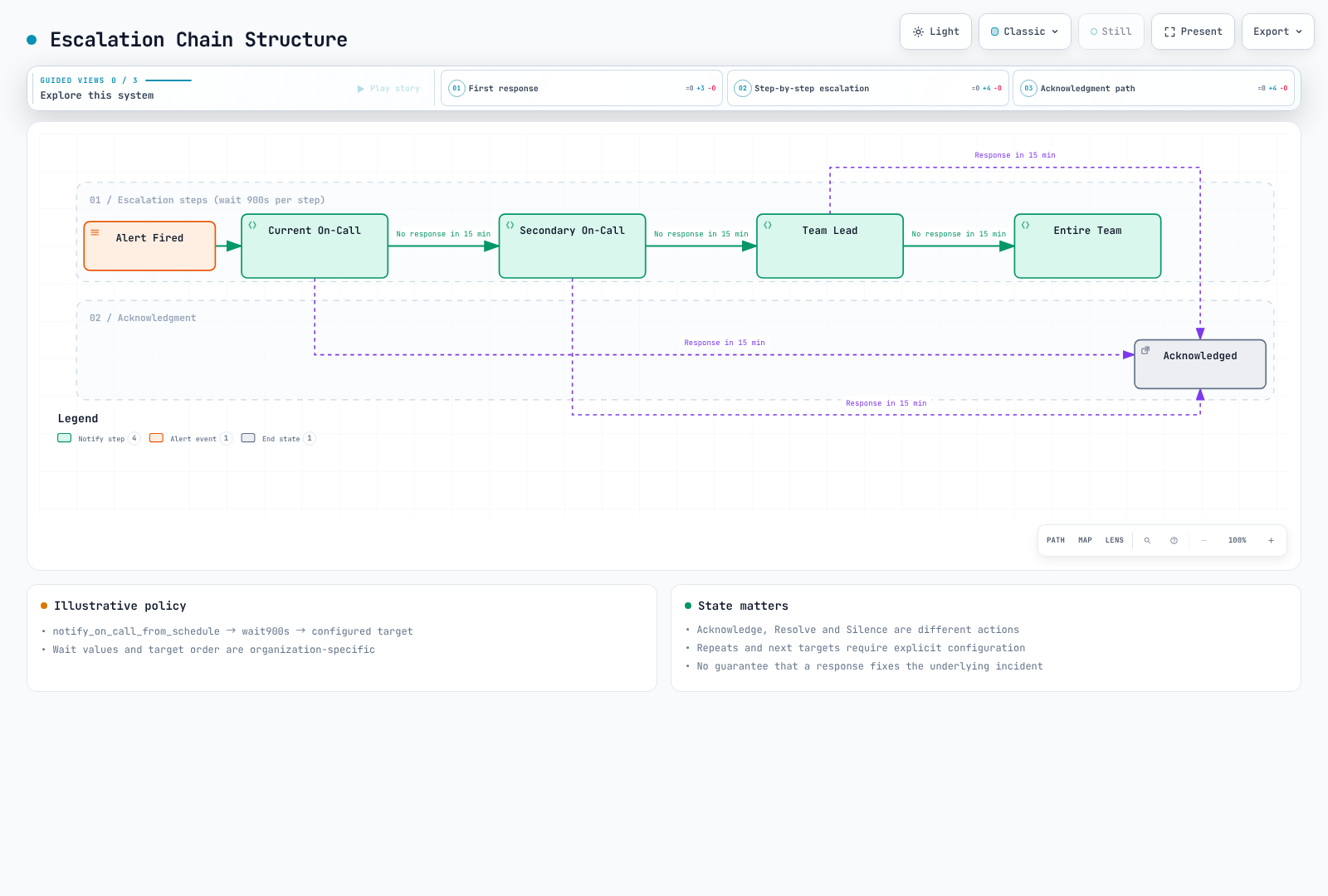Click the 100% zoom level reset
Image resolution: width=1328 pixels, height=896 pixels.
[1237, 540]
